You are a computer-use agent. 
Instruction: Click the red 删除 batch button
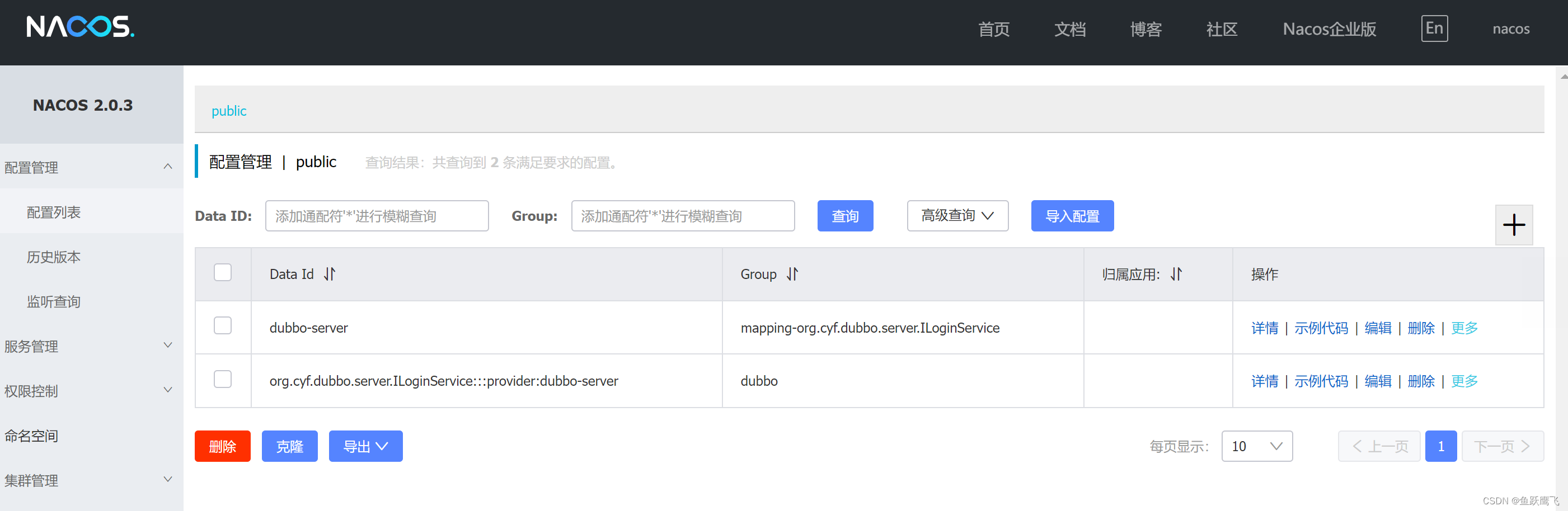click(222, 447)
